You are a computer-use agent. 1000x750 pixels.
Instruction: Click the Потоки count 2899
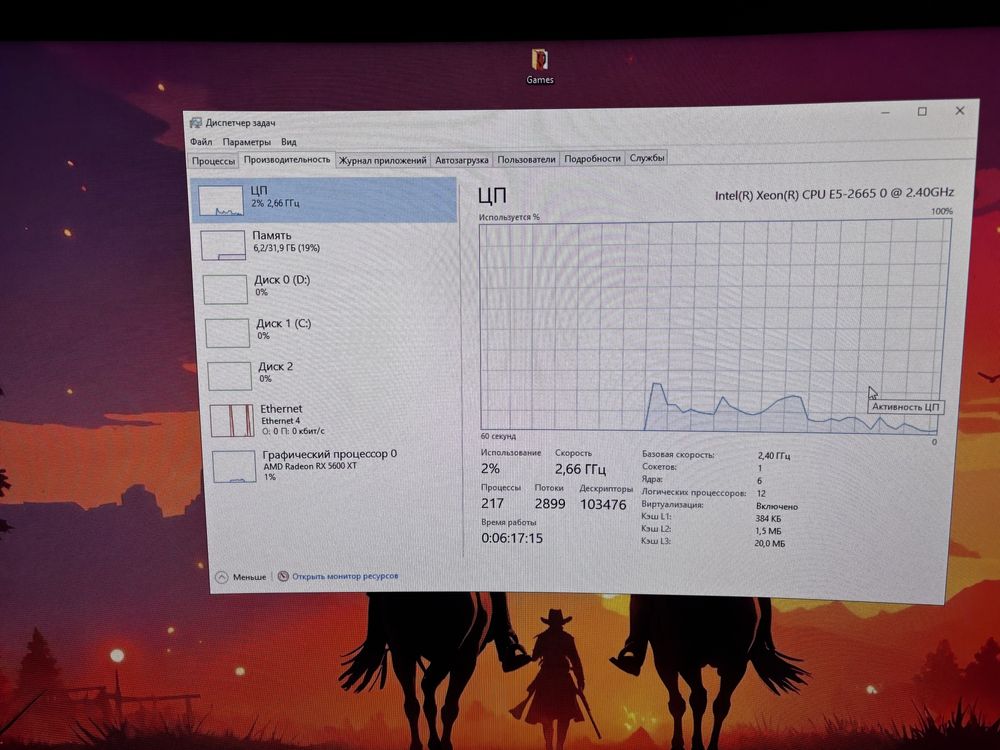click(x=550, y=503)
